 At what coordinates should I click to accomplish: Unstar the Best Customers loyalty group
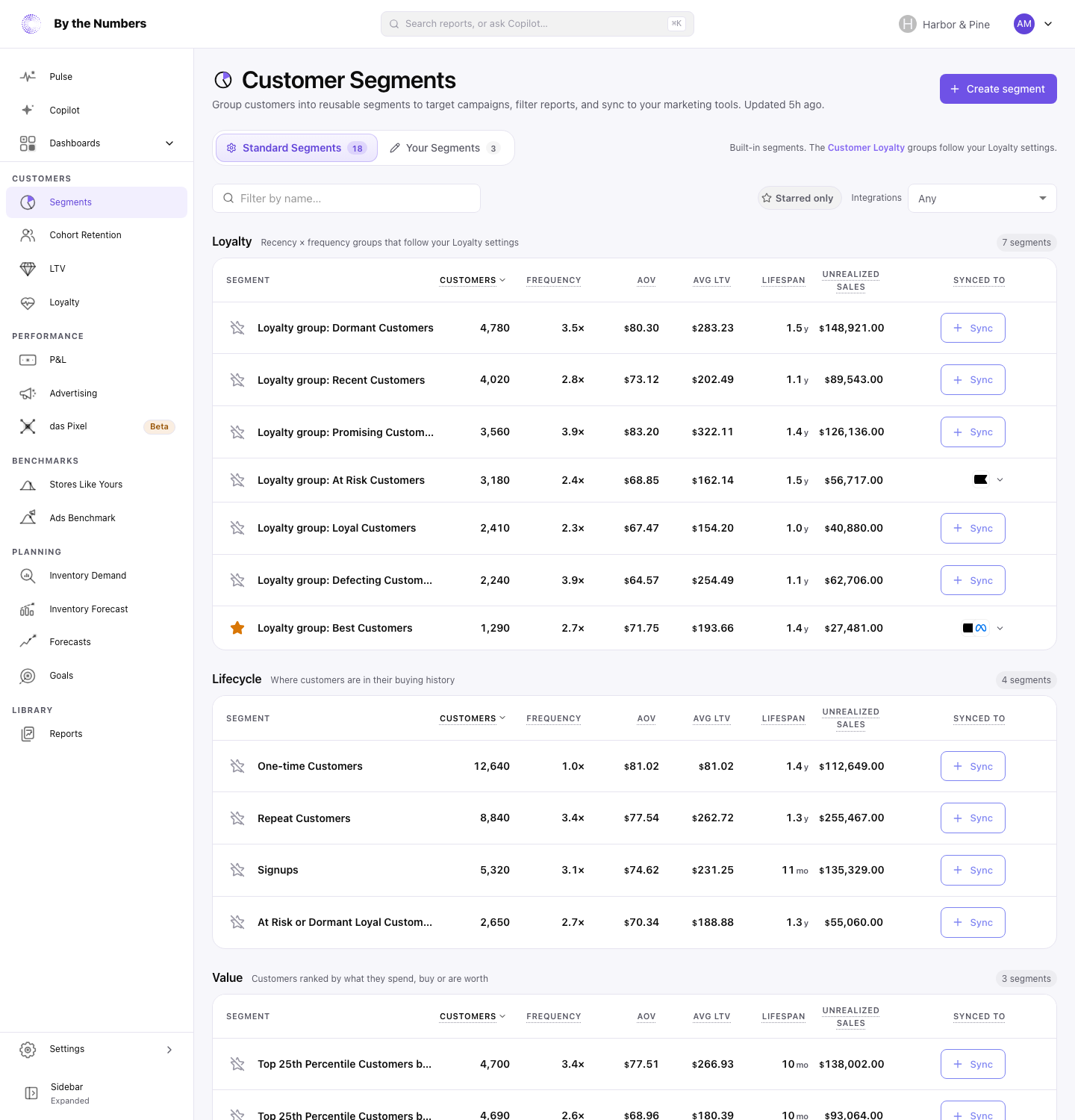point(237,628)
